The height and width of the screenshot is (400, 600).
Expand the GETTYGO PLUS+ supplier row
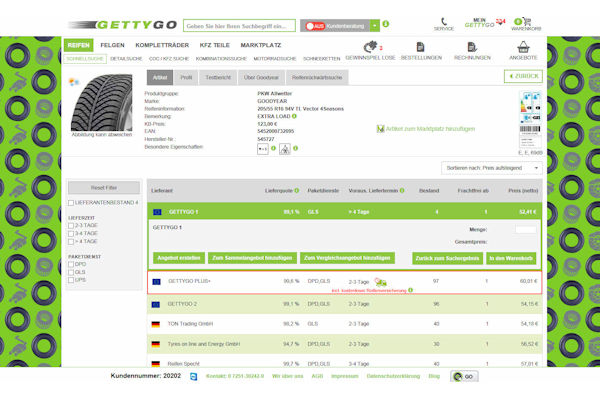[x=344, y=282]
